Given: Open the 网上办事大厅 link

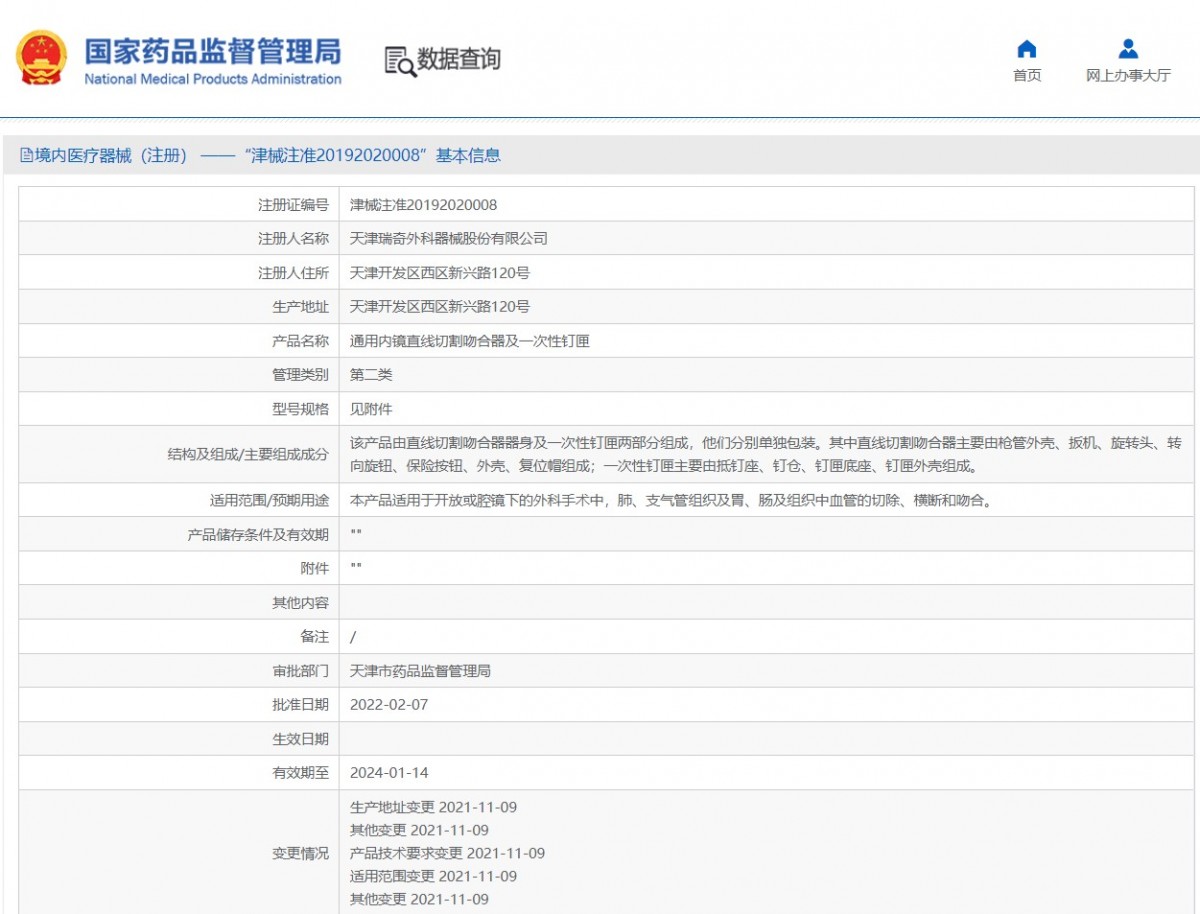Looking at the screenshot, I should 1127,76.
